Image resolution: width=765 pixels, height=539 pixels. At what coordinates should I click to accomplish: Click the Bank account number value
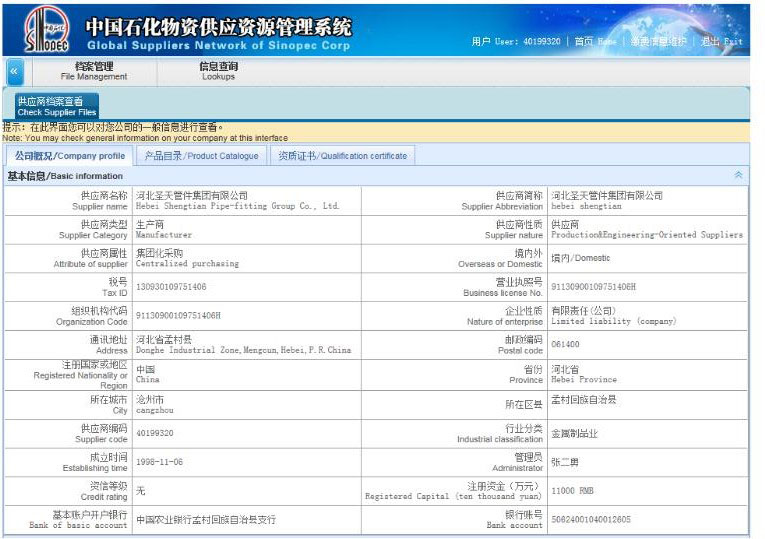tap(591, 520)
